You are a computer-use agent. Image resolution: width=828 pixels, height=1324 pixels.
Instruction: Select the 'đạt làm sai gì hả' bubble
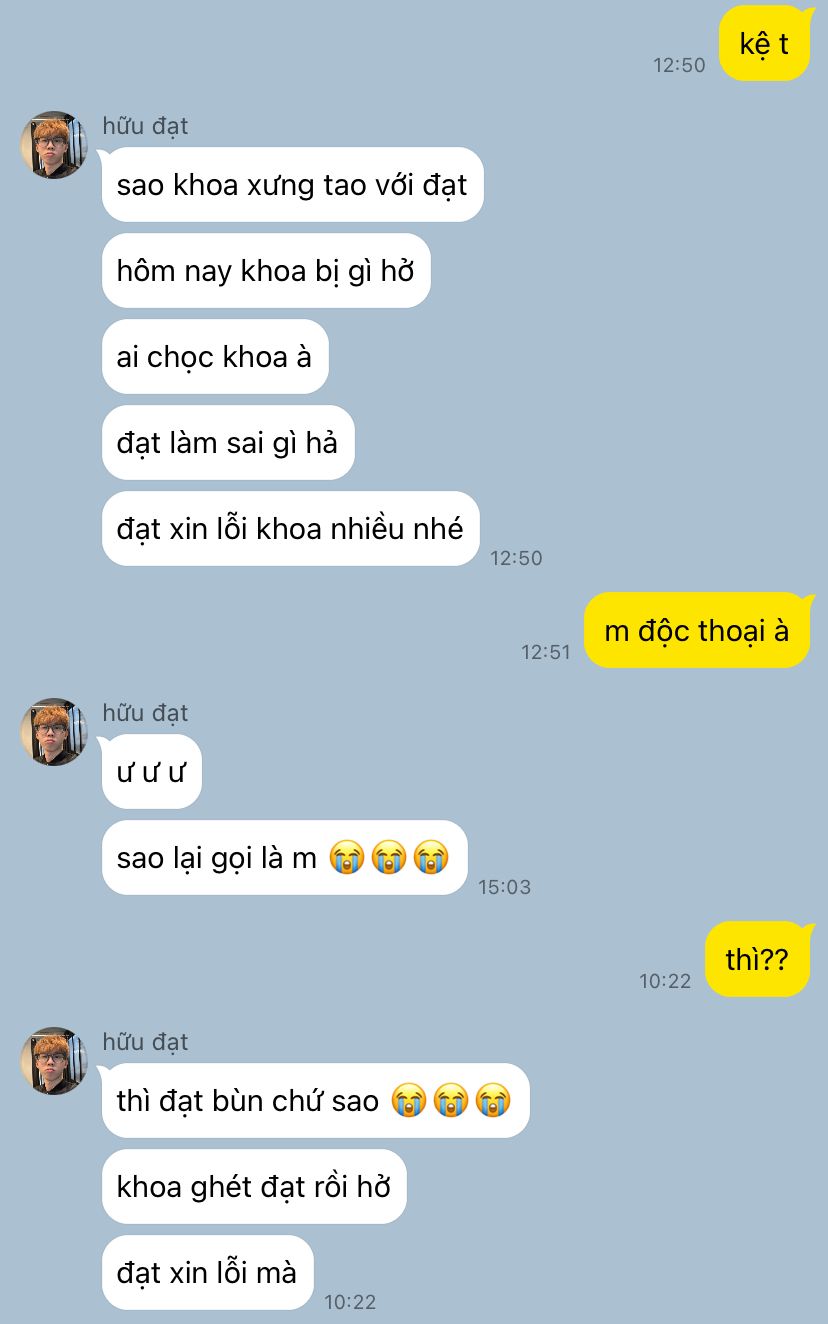tap(228, 443)
